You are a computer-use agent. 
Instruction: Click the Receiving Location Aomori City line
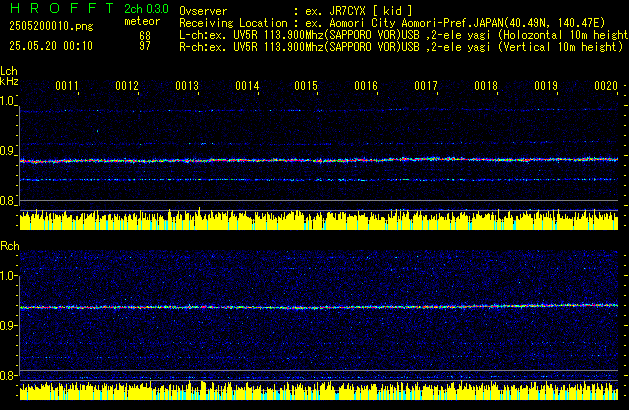pos(392,23)
